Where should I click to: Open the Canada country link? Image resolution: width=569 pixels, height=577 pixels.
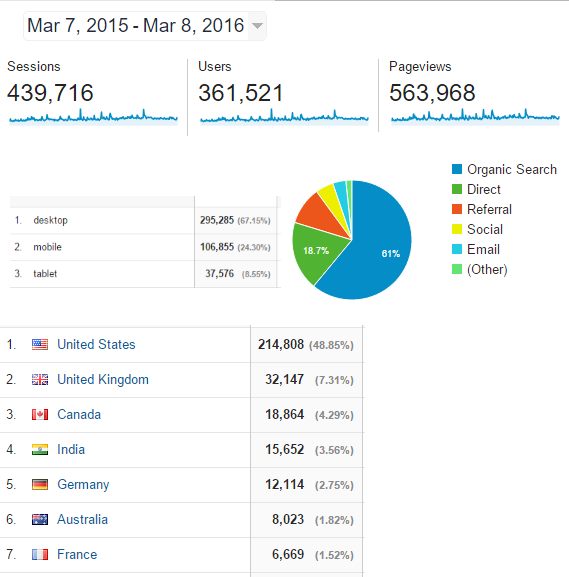point(79,414)
